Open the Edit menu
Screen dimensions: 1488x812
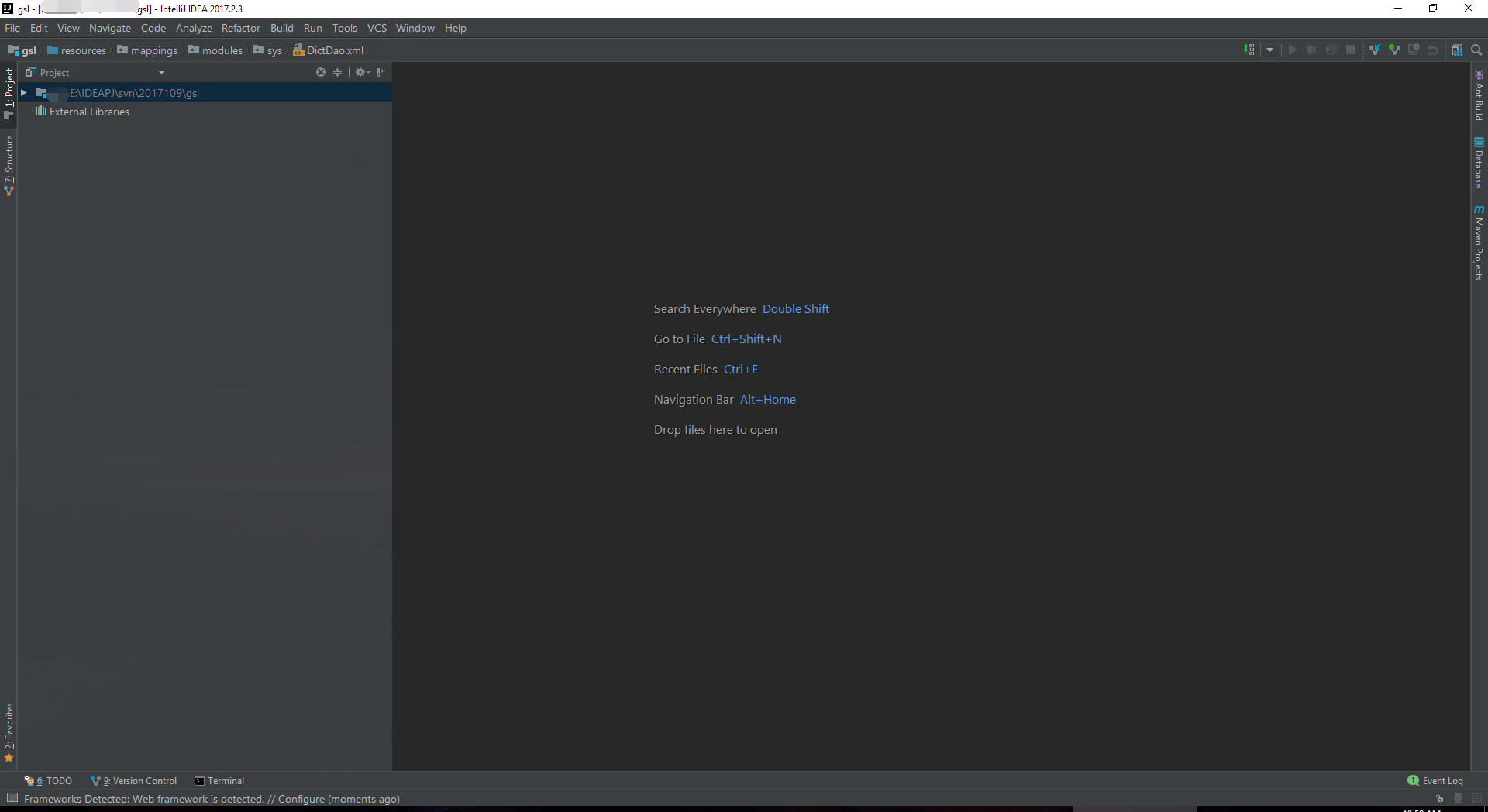[x=39, y=28]
